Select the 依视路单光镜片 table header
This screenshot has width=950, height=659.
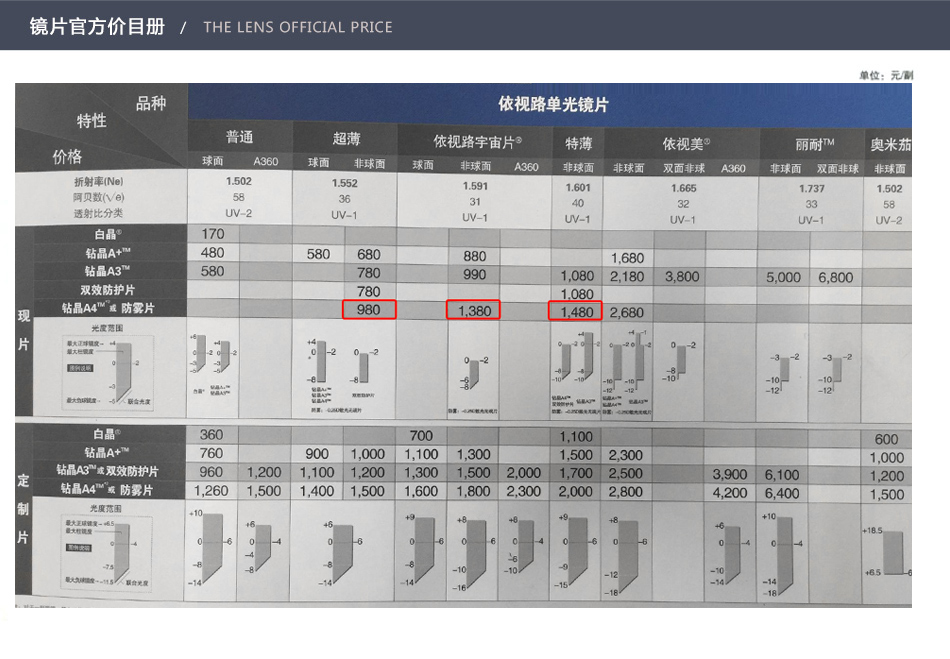coord(553,104)
